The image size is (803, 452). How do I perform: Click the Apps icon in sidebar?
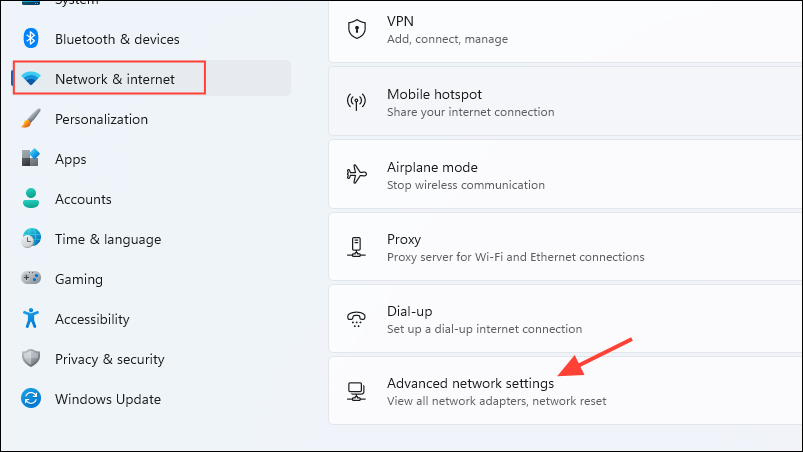click(31, 158)
